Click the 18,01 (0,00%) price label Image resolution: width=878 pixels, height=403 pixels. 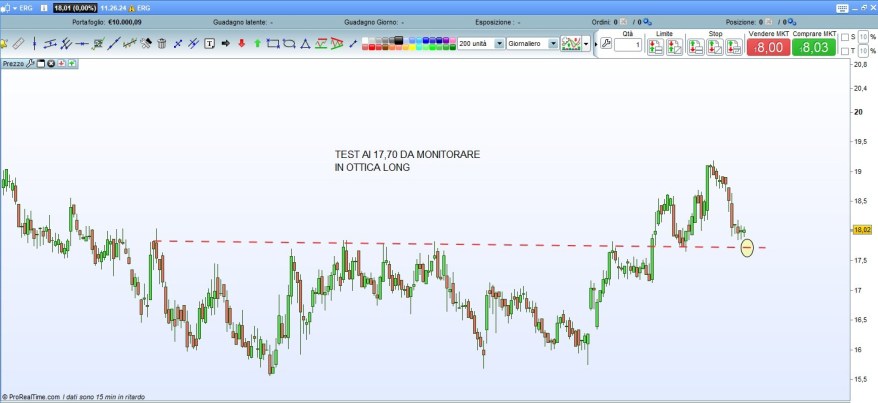(x=74, y=8)
